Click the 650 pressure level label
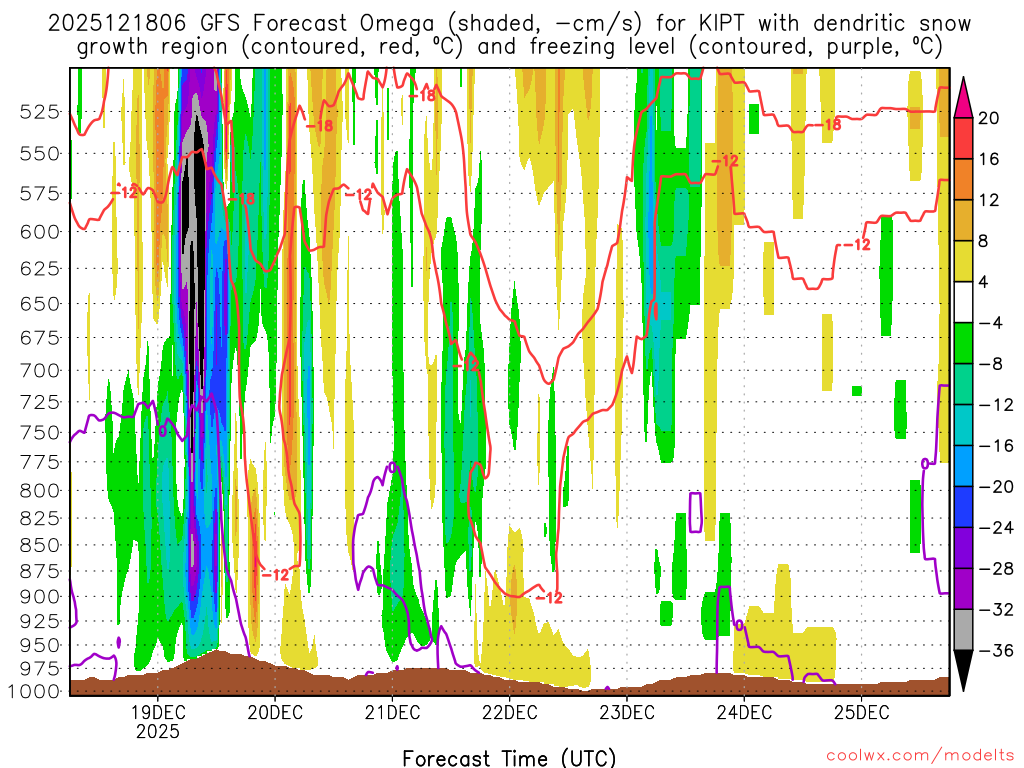The width and height of the screenshot is (1024, 768). point(40,304)
